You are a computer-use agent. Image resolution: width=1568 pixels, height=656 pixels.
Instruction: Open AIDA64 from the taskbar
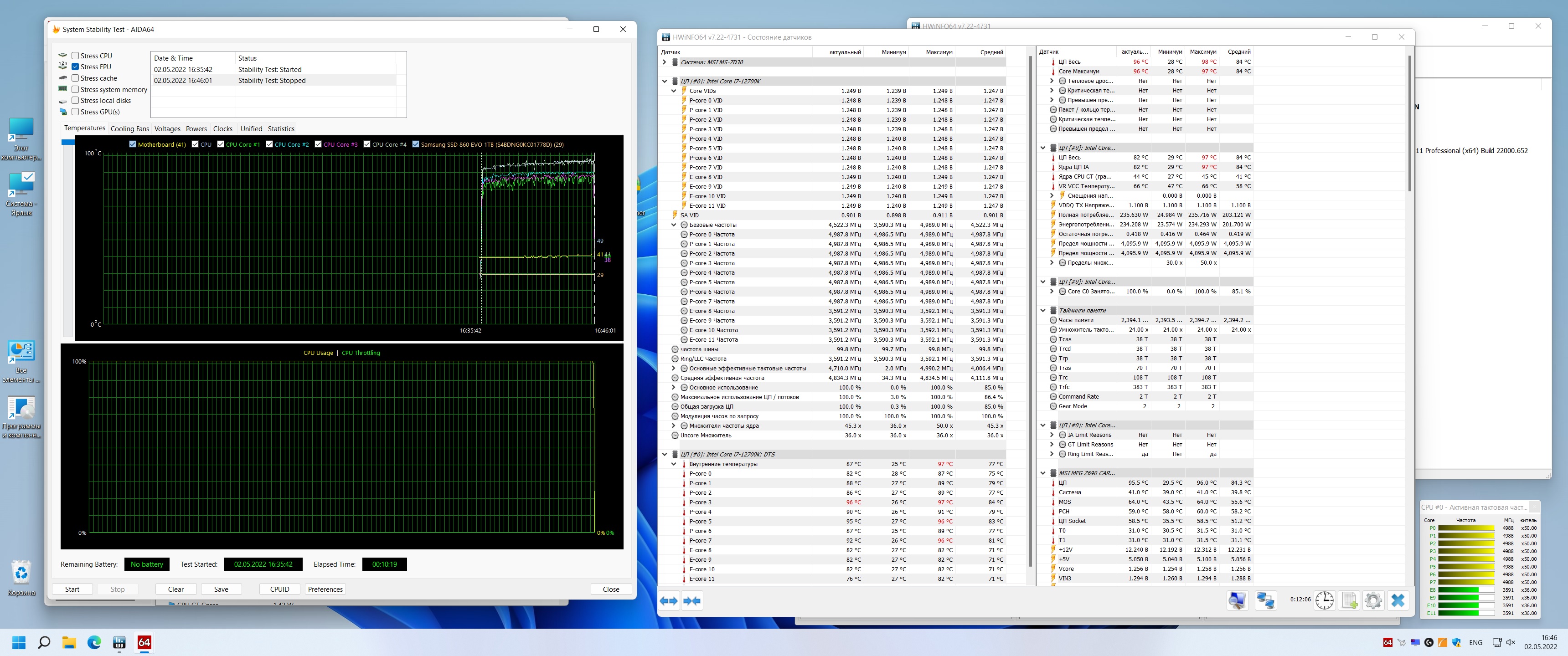pyautogui.click(x=144, y=643)
